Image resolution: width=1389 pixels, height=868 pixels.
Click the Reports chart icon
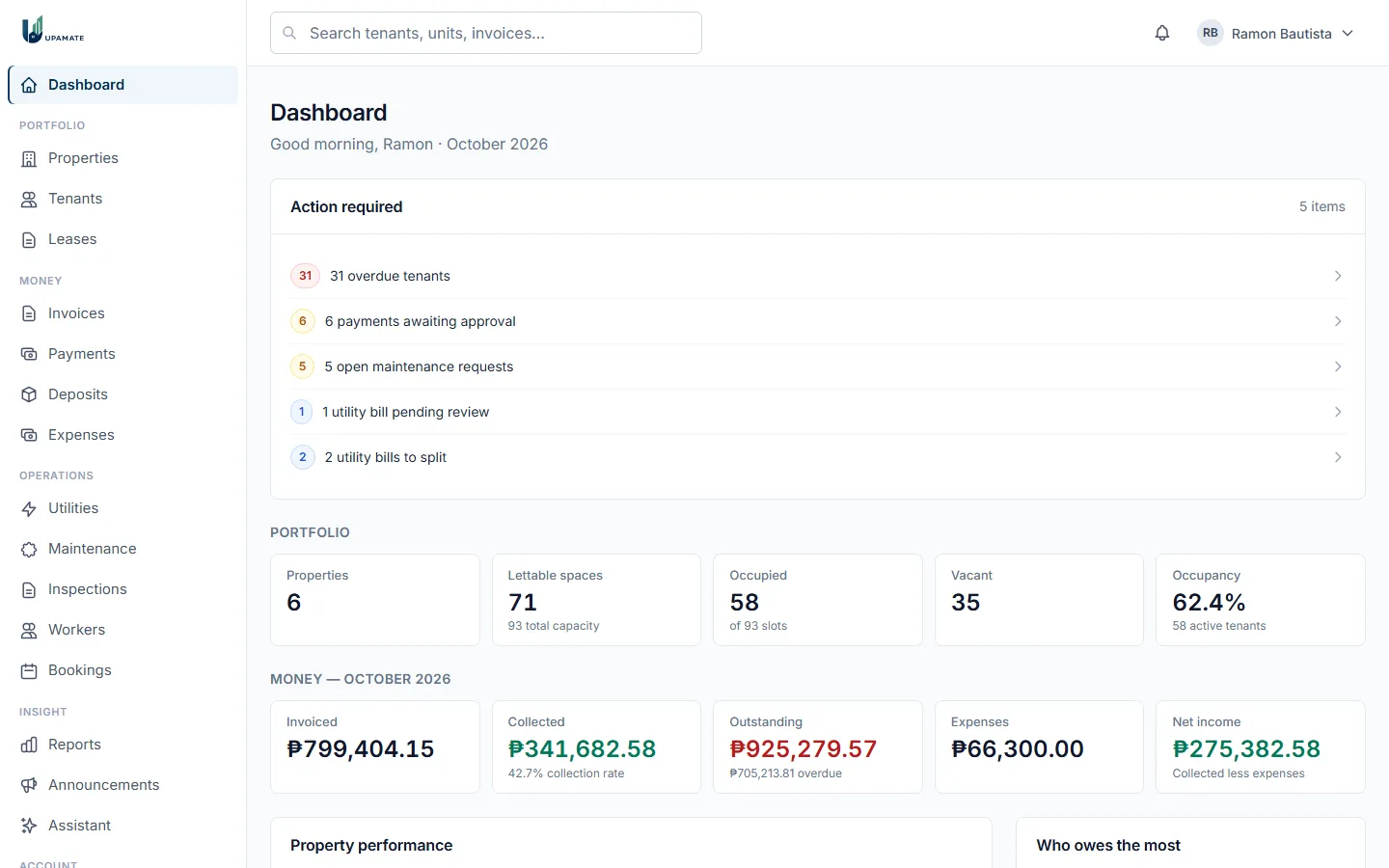[29, 745]
